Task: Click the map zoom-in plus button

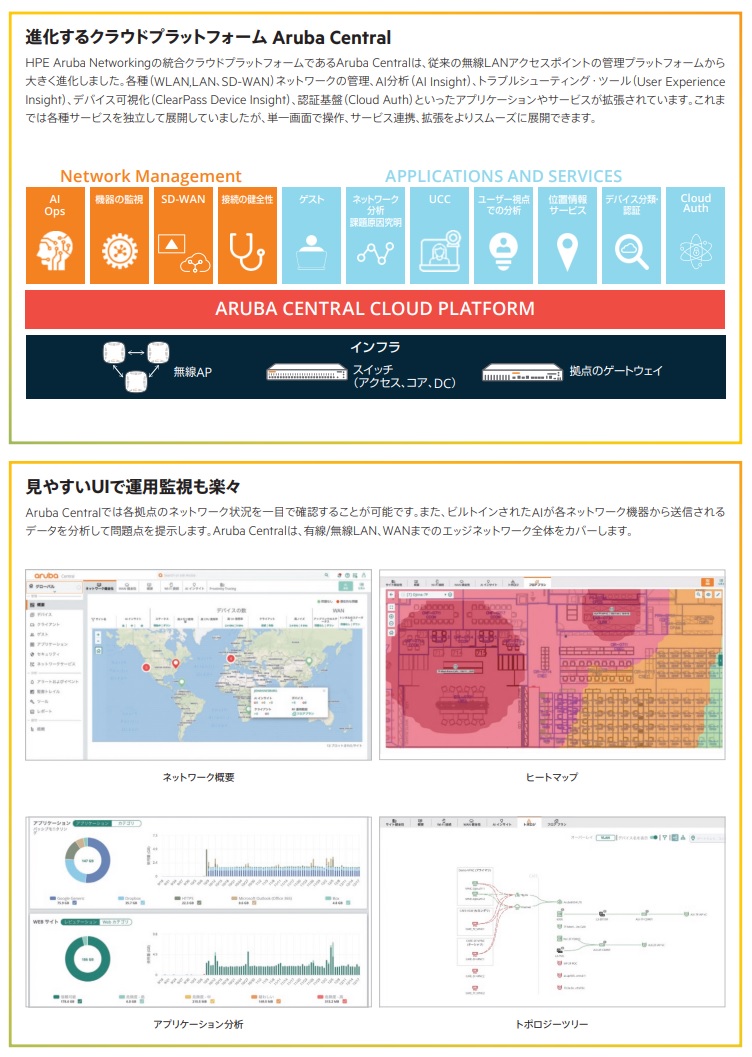Action: [x=98, y=634]
